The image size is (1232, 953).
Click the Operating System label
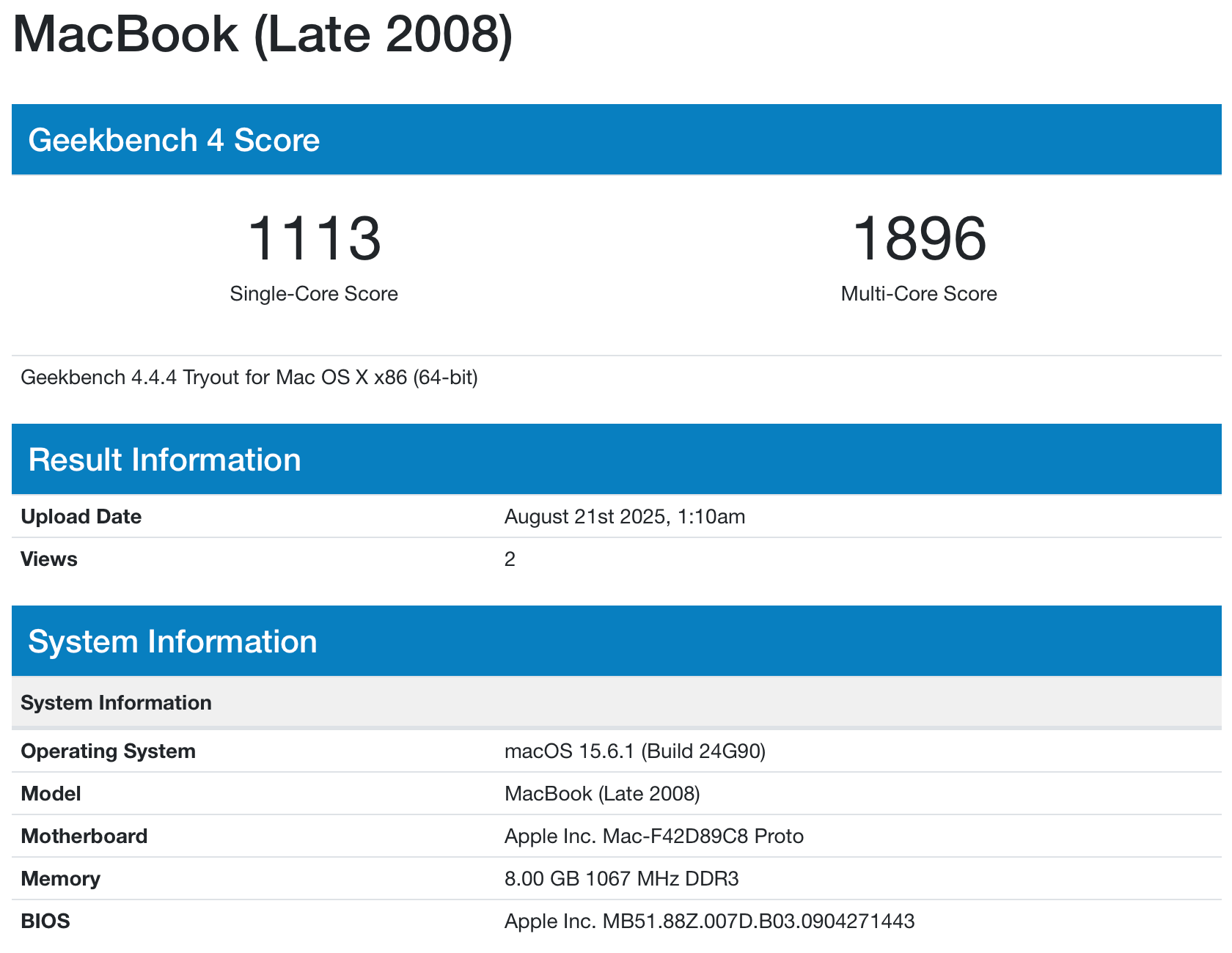pyautogui.click(x=108, y=751)
